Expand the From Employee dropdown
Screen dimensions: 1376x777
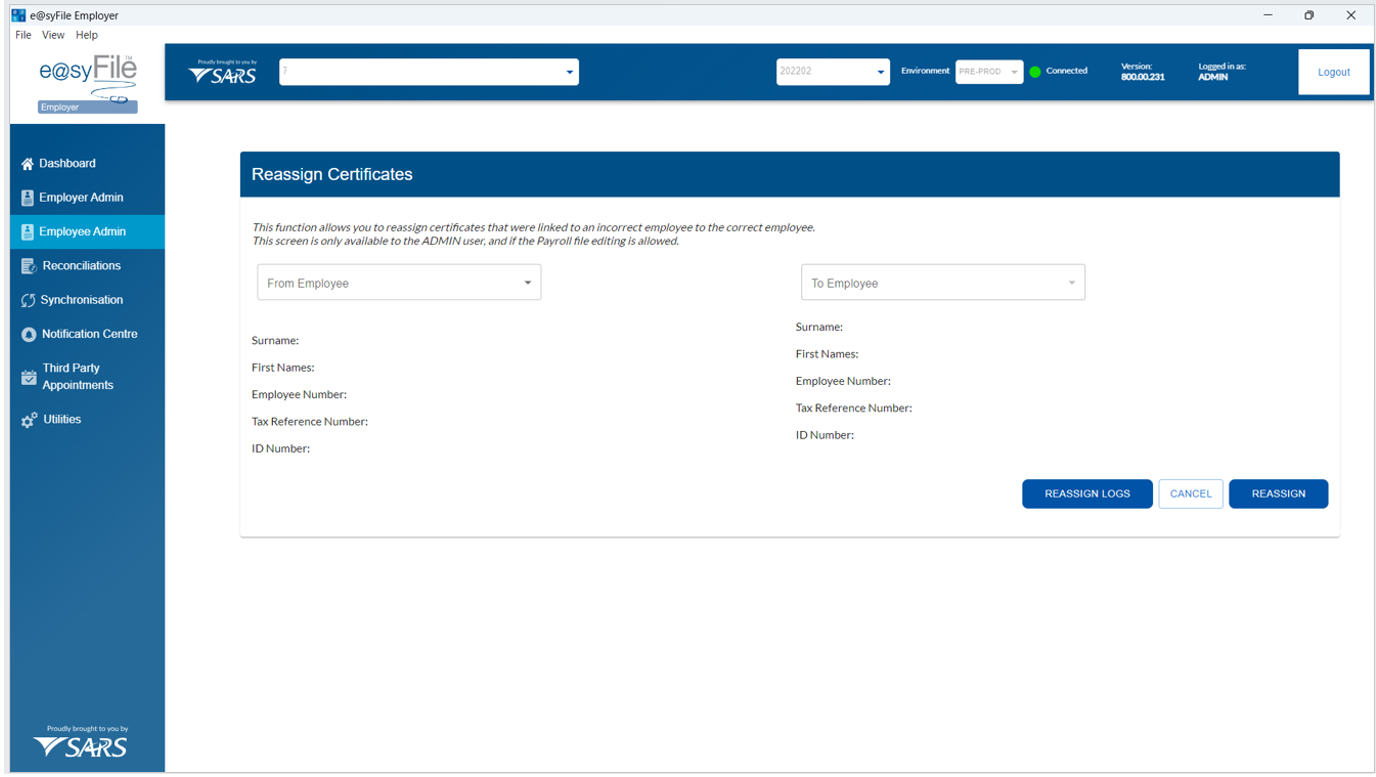click(399, 283)
